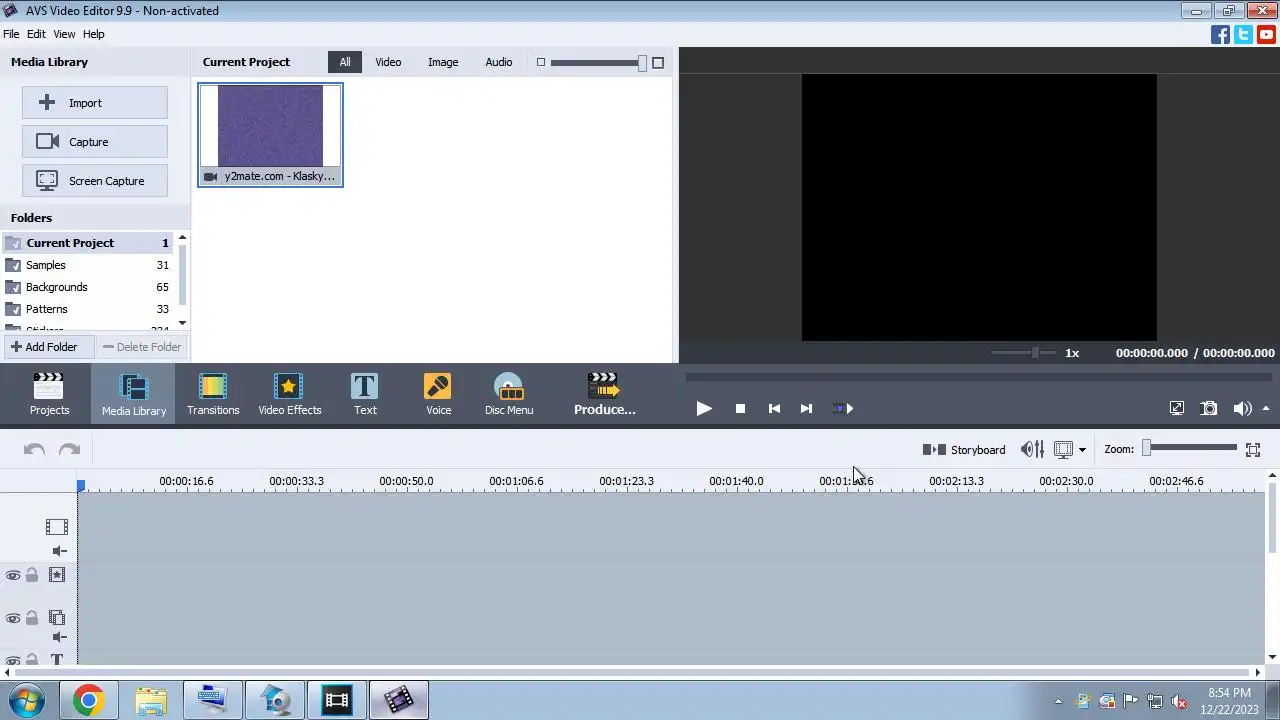Screen dimensions: 1280x720
Task: Open the audio mixer
Action: tap(1032, 450)
